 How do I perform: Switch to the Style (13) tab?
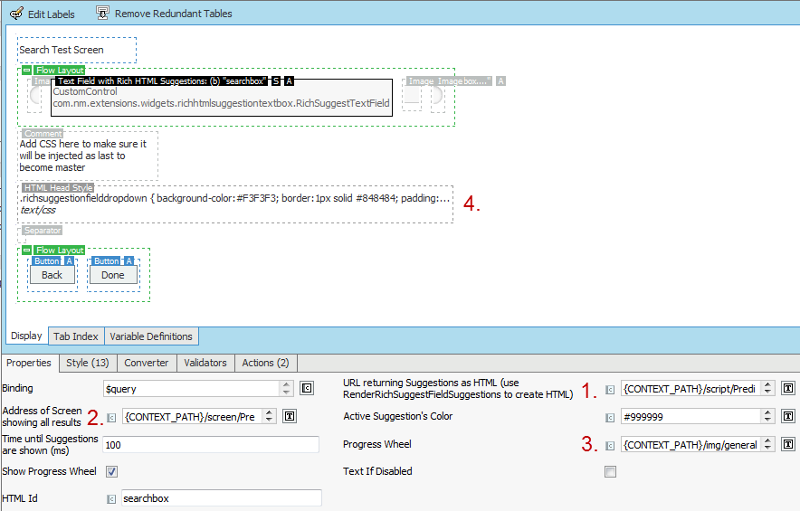[x=89, y=362]
